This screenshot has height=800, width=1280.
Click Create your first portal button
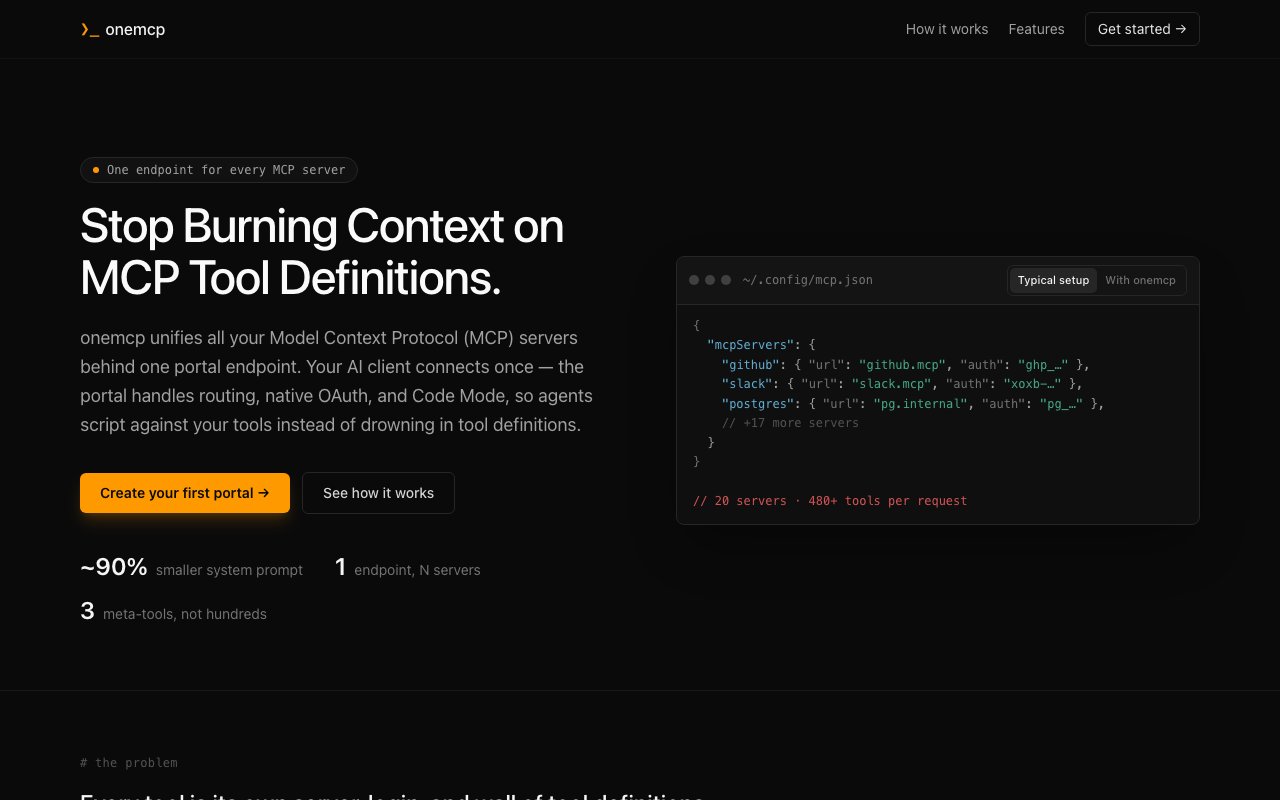click(x=185, y=493)
